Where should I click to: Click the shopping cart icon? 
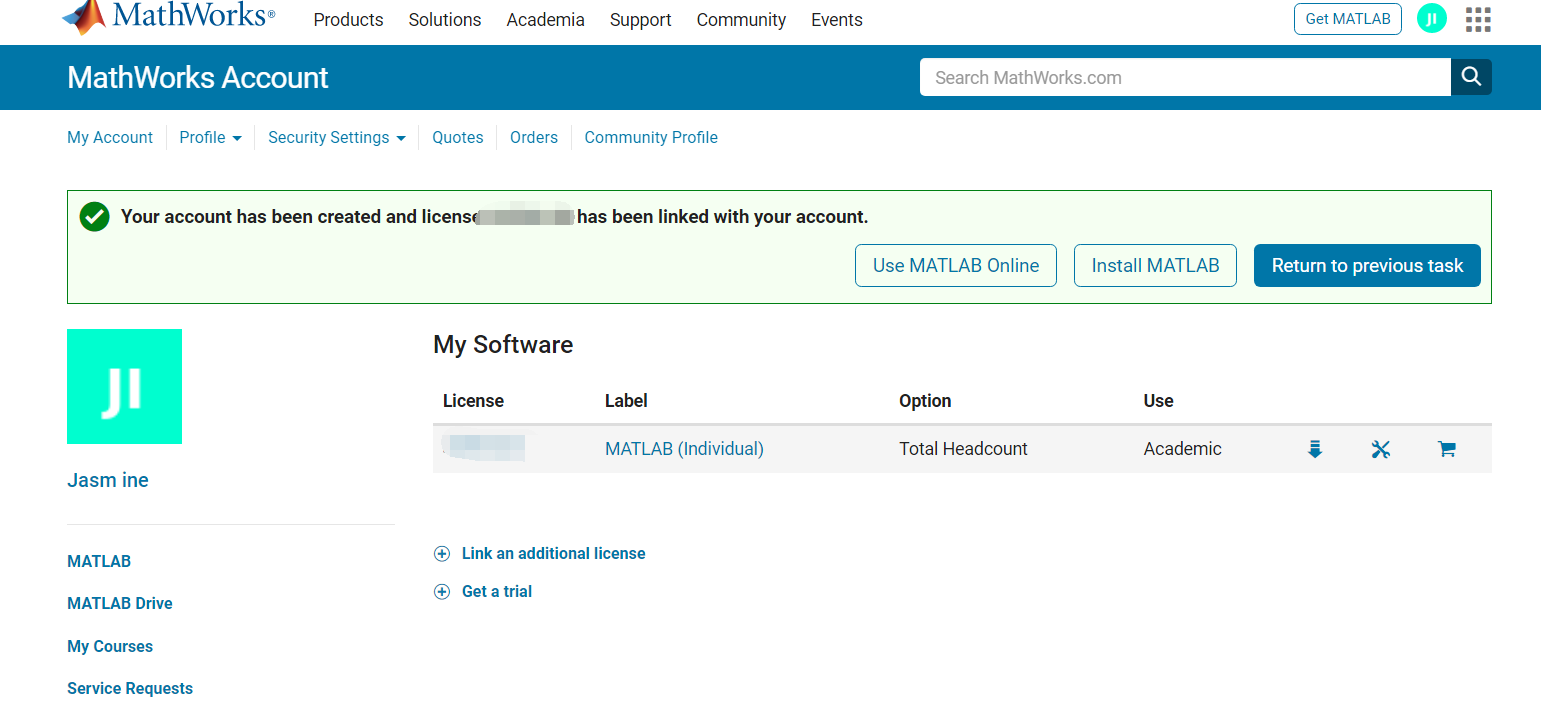tap(1446, 450)
